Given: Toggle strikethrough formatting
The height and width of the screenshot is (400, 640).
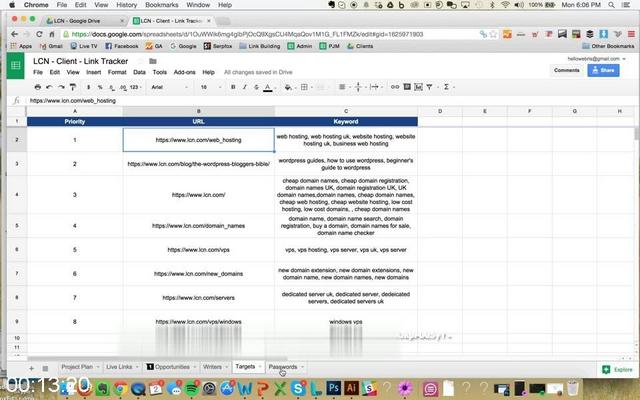Looking at the screenshot, I should point(256,87).
